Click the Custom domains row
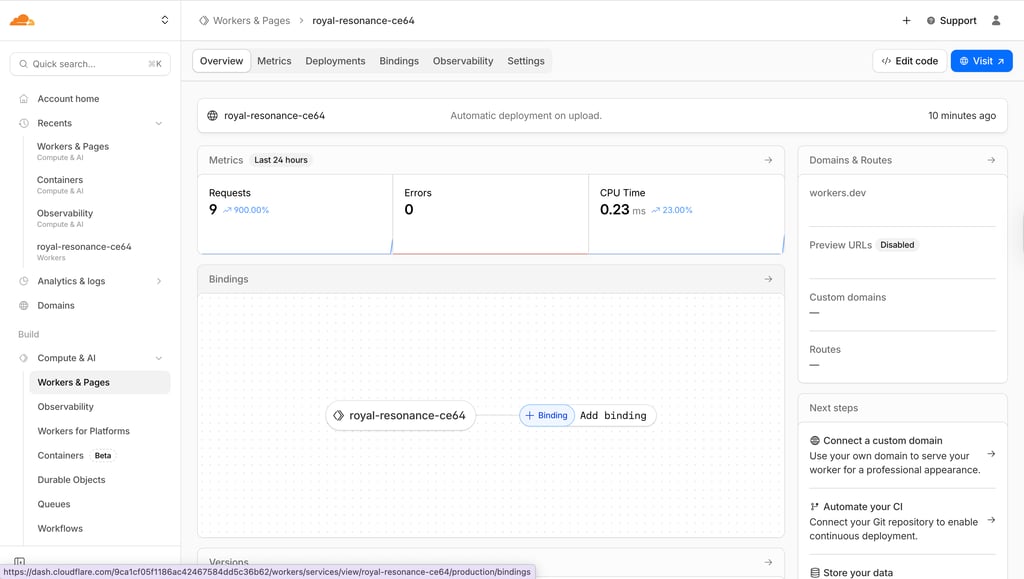The width and height of the screenshot is (1024, 579). pos(902,305)
